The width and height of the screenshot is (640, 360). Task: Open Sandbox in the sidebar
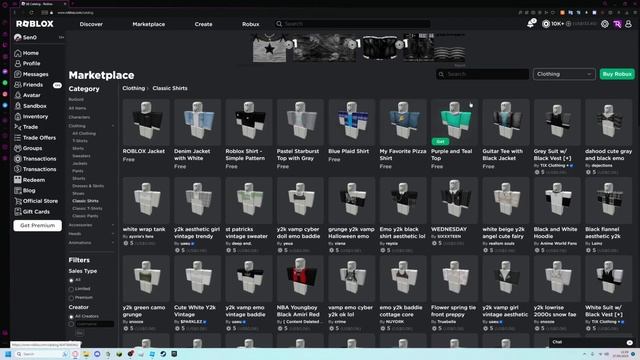(30, 106)
